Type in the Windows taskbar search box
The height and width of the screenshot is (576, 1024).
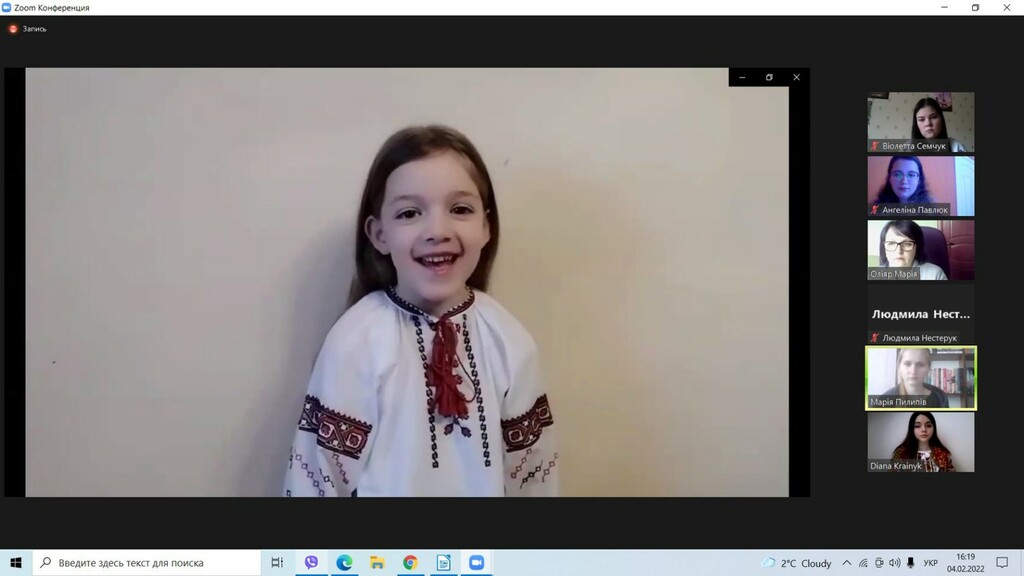(x=150, y=563)
